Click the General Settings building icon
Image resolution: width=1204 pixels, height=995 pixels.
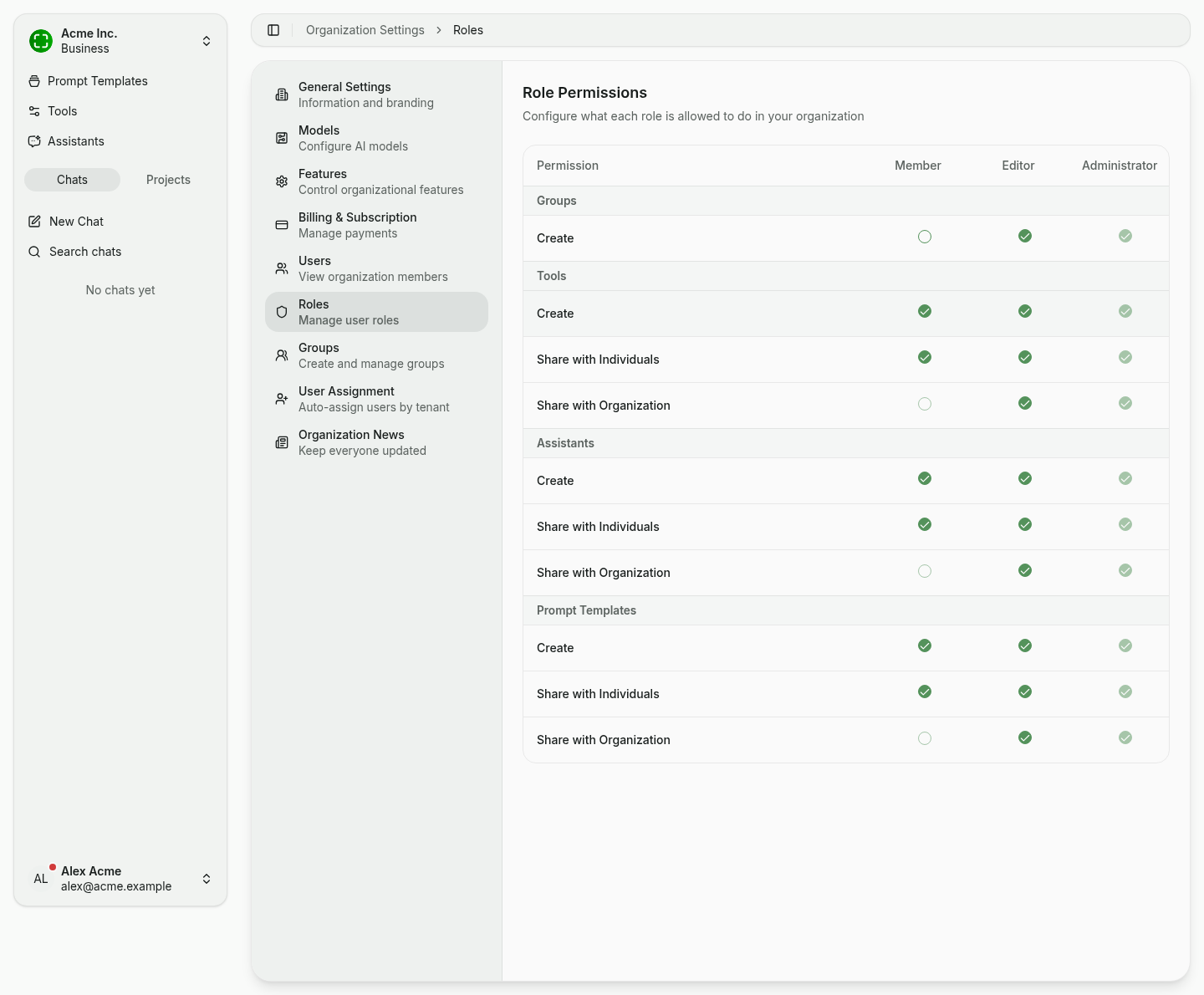pyautogui.click(x=282, y=94)
